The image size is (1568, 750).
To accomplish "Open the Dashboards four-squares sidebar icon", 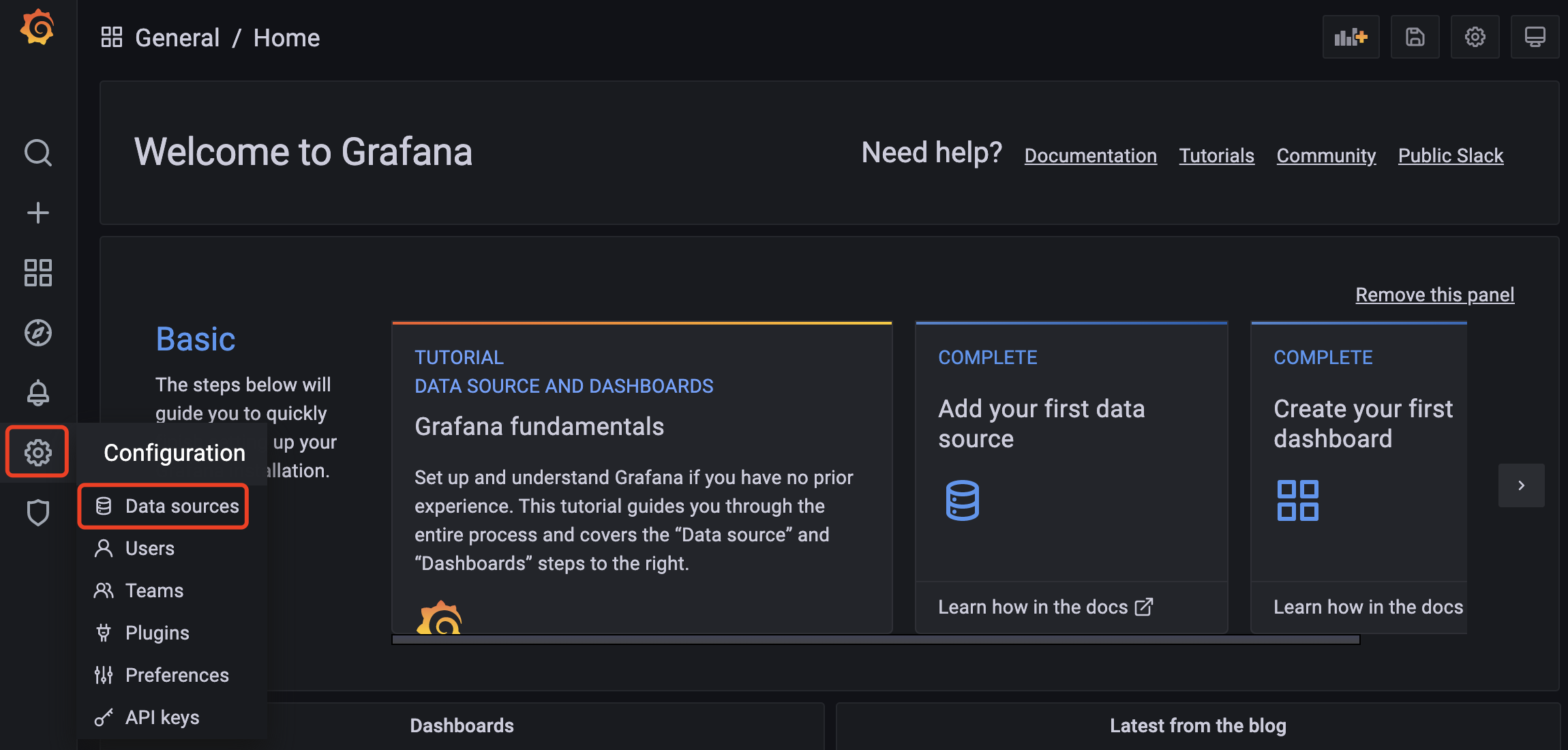I will (37, 273).
